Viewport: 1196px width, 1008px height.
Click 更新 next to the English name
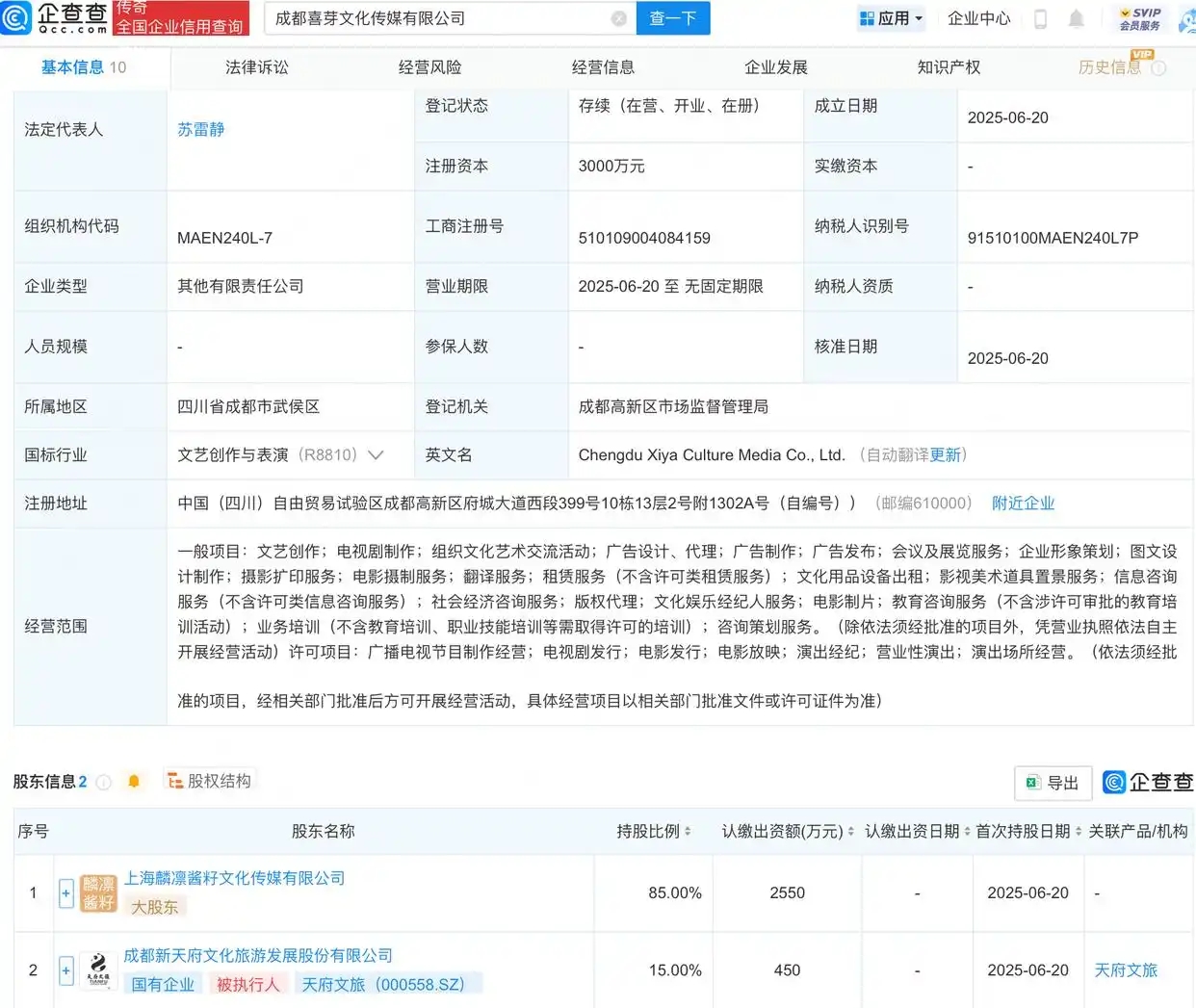pyautogui.click(x=946, y=455)
